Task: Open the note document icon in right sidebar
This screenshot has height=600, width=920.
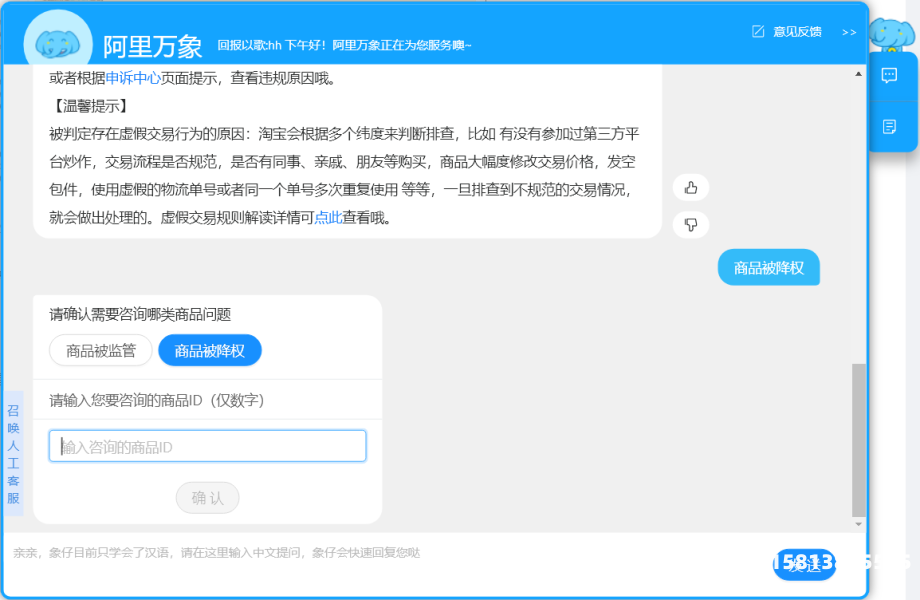Action: 889,126
